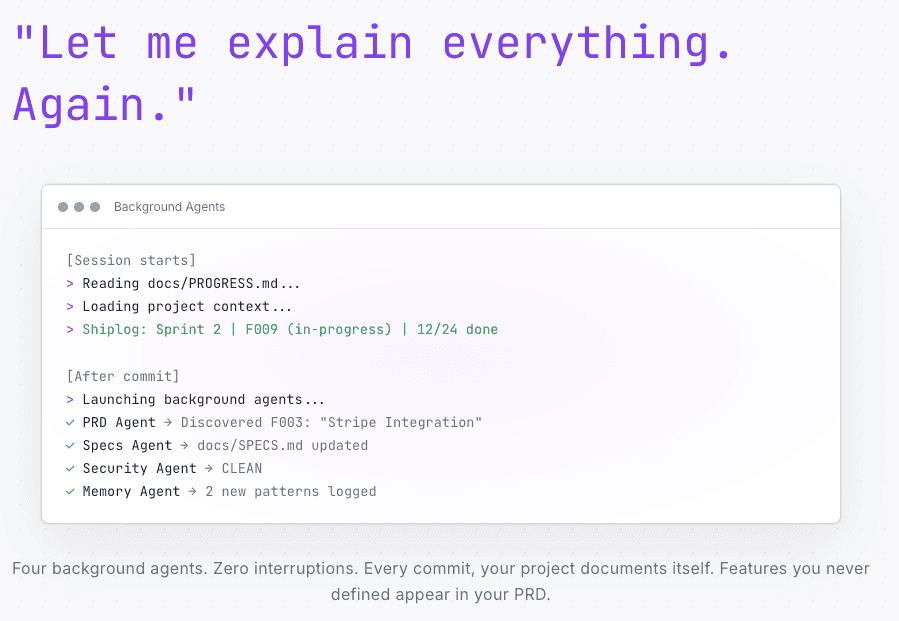Click the green Shiplog Sprint 2 status line
Screen dimensions: 899x621
pos(290,330)
